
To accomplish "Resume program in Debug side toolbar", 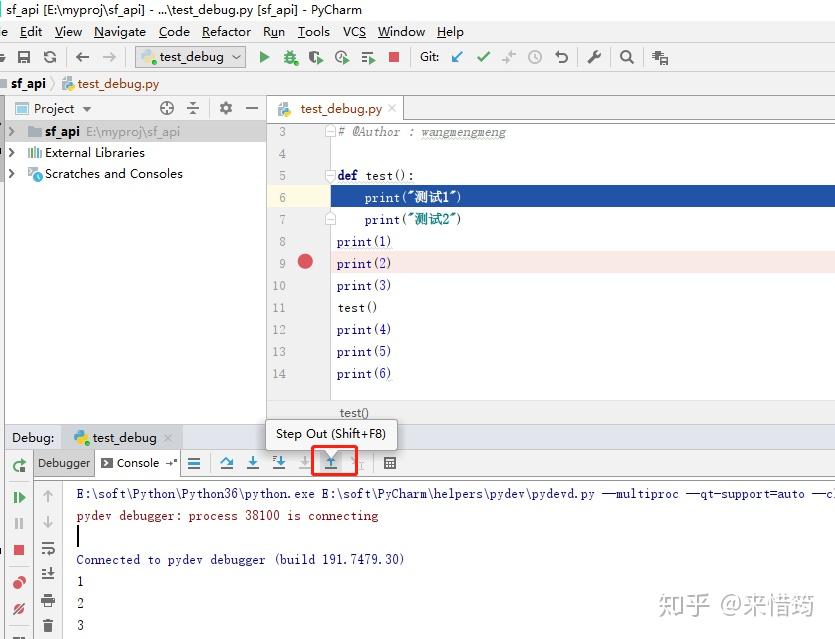I will click(19, 497).
